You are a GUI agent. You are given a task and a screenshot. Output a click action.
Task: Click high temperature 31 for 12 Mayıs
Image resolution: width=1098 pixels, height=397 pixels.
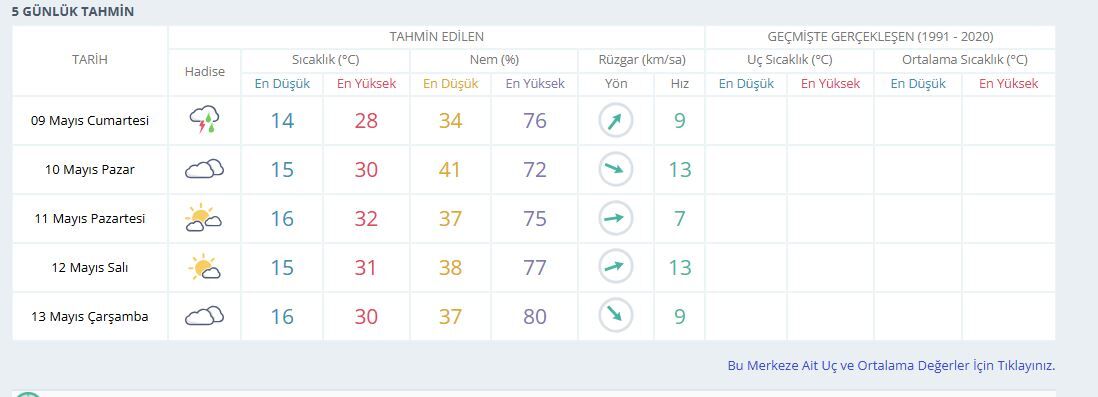366,267
